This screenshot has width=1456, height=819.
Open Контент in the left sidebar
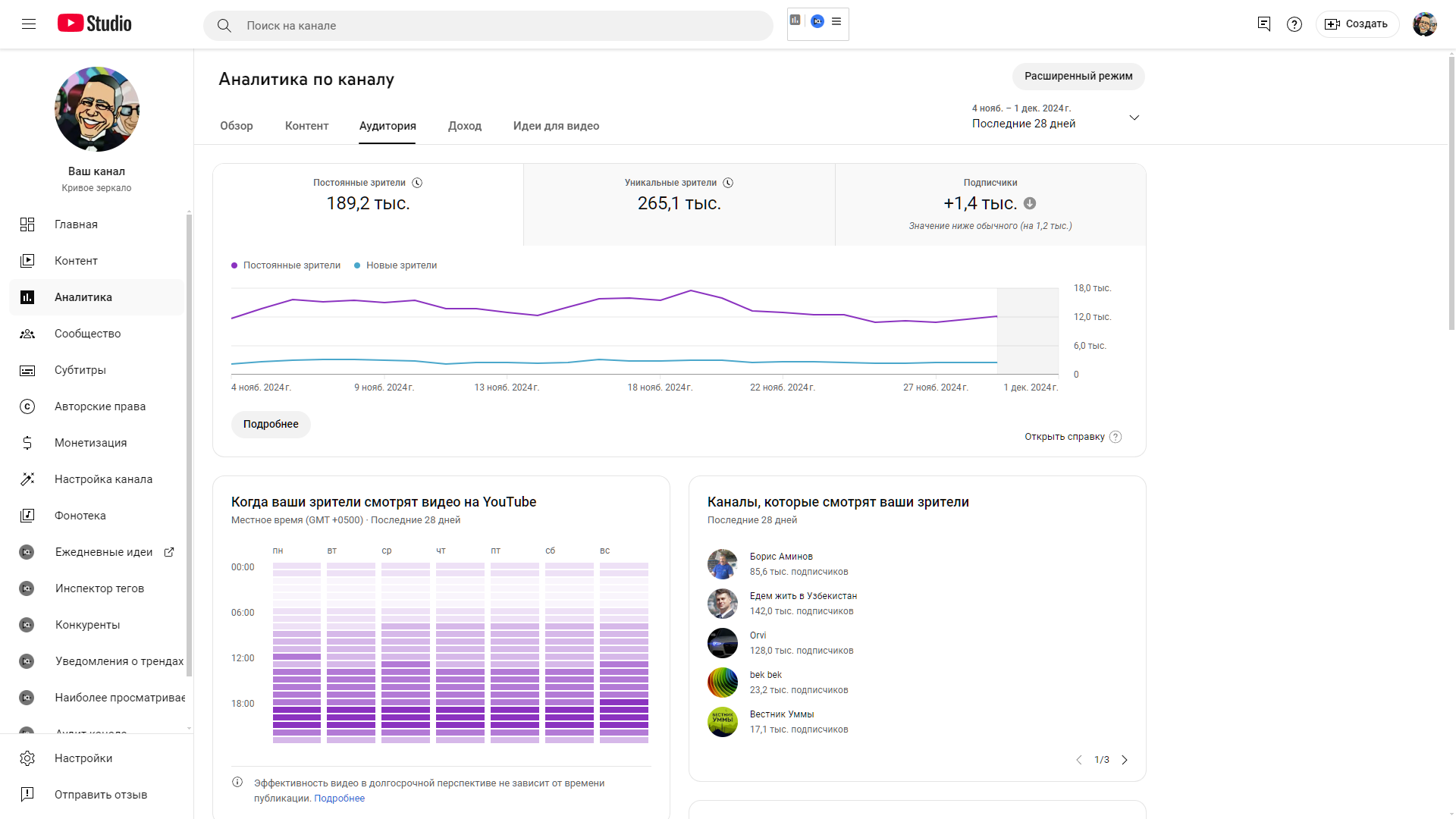tap(97, 261)
